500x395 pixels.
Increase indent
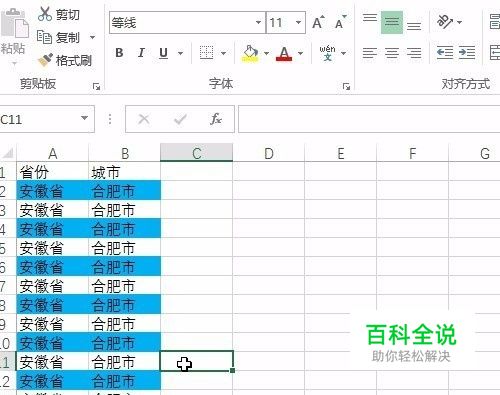point(467,53)
